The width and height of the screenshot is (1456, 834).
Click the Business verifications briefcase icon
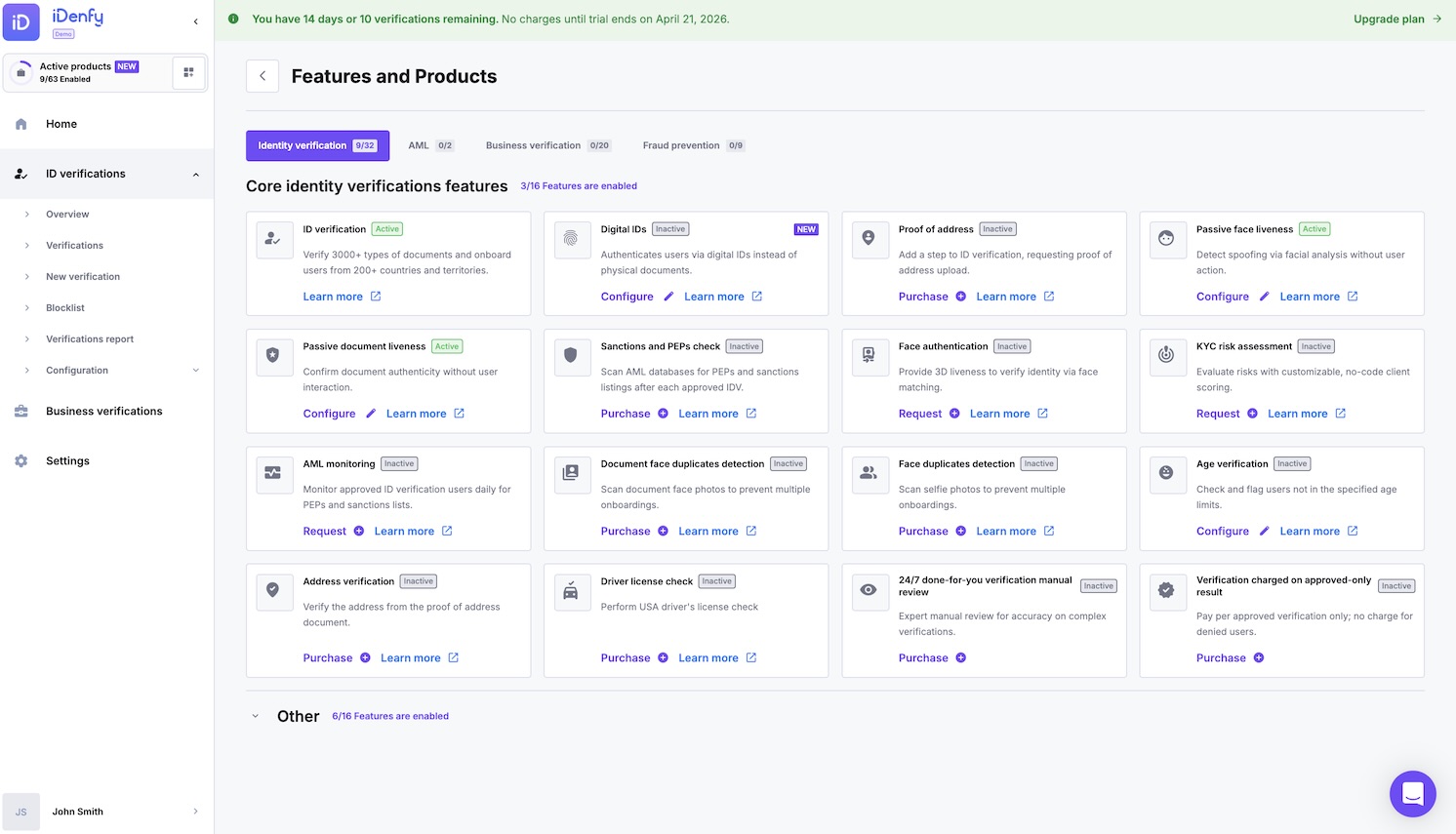pos(21,412)
